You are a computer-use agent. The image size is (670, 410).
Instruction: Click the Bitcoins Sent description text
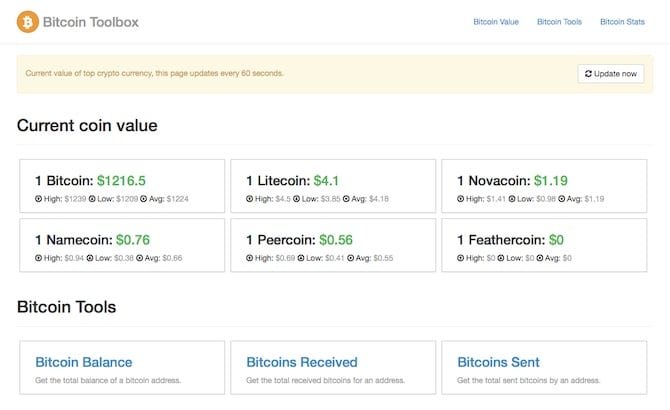pos(529,380)
